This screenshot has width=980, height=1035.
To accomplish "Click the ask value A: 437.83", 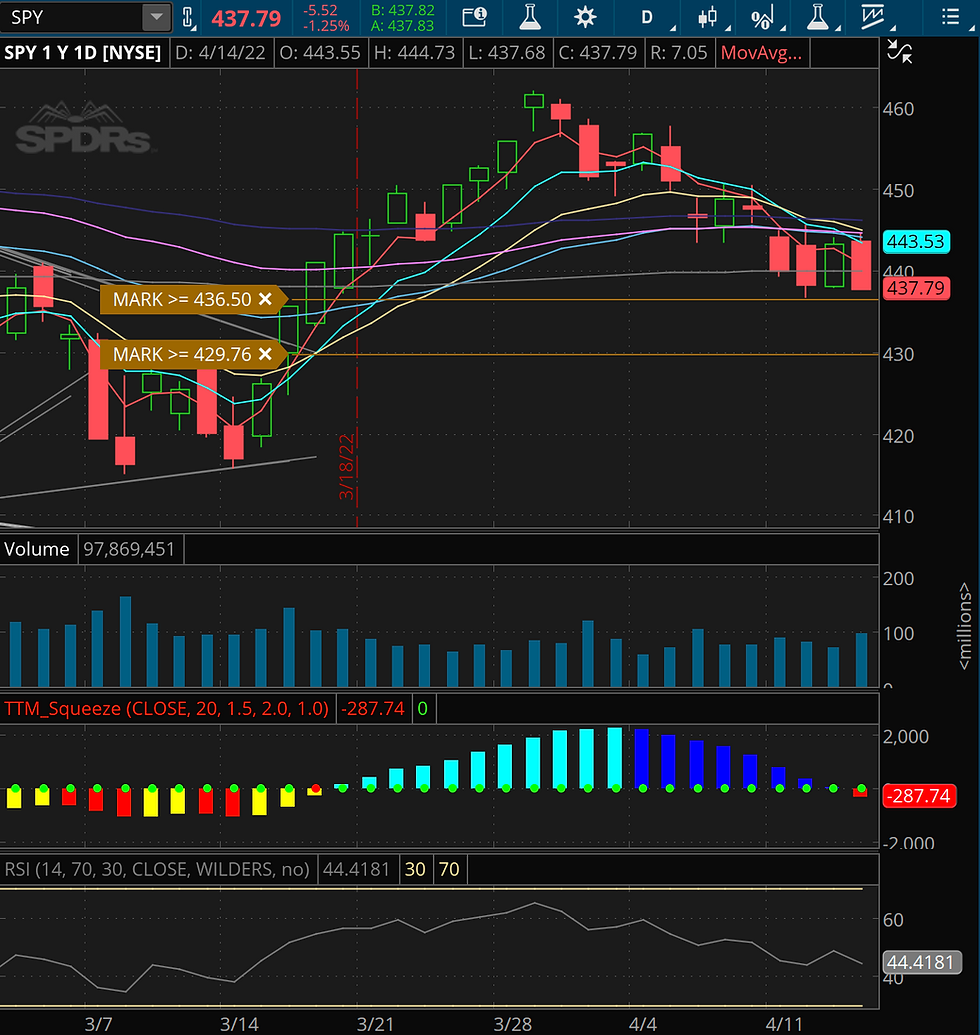I will (403, 26).
